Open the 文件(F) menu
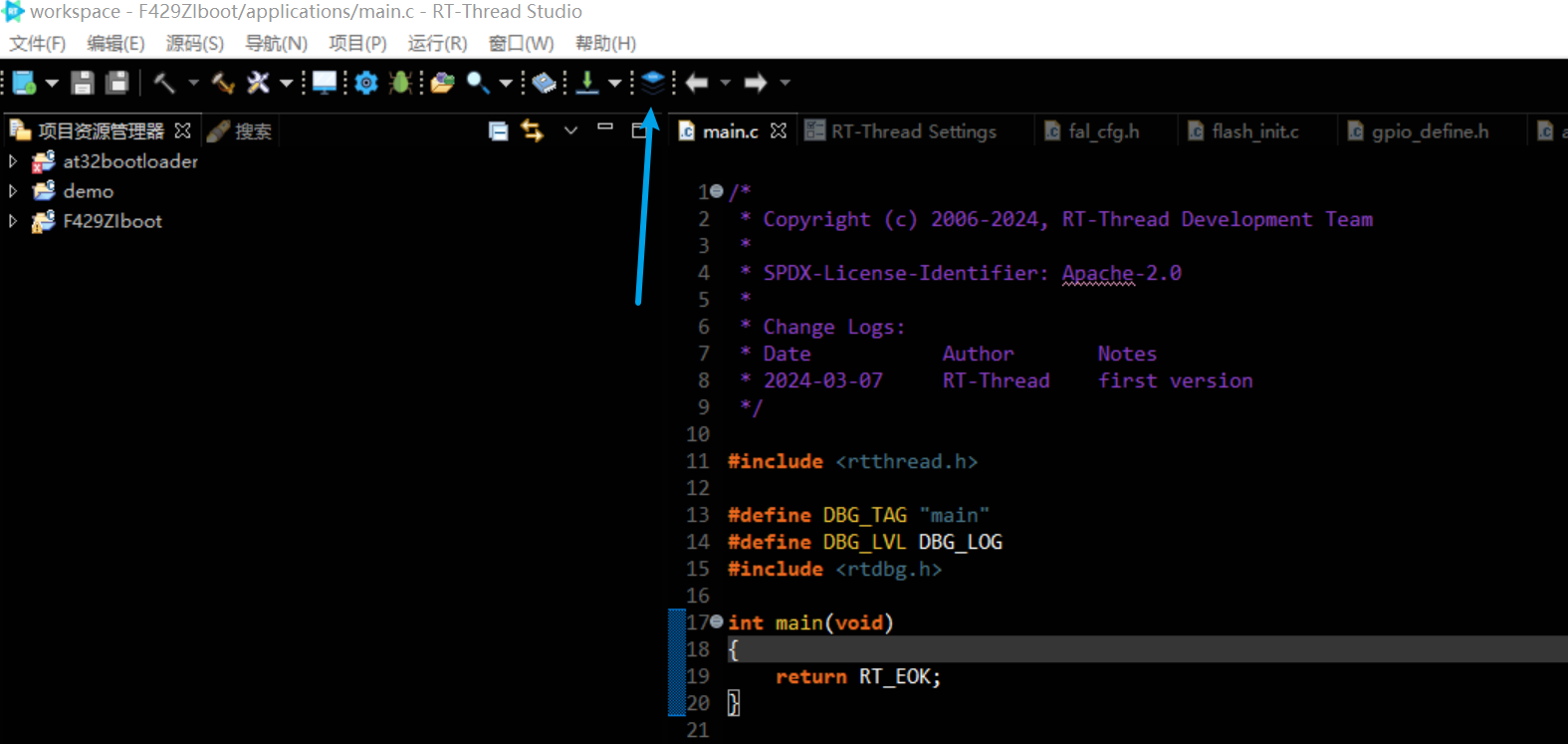The image size is (1568, 744). point(38,44)
